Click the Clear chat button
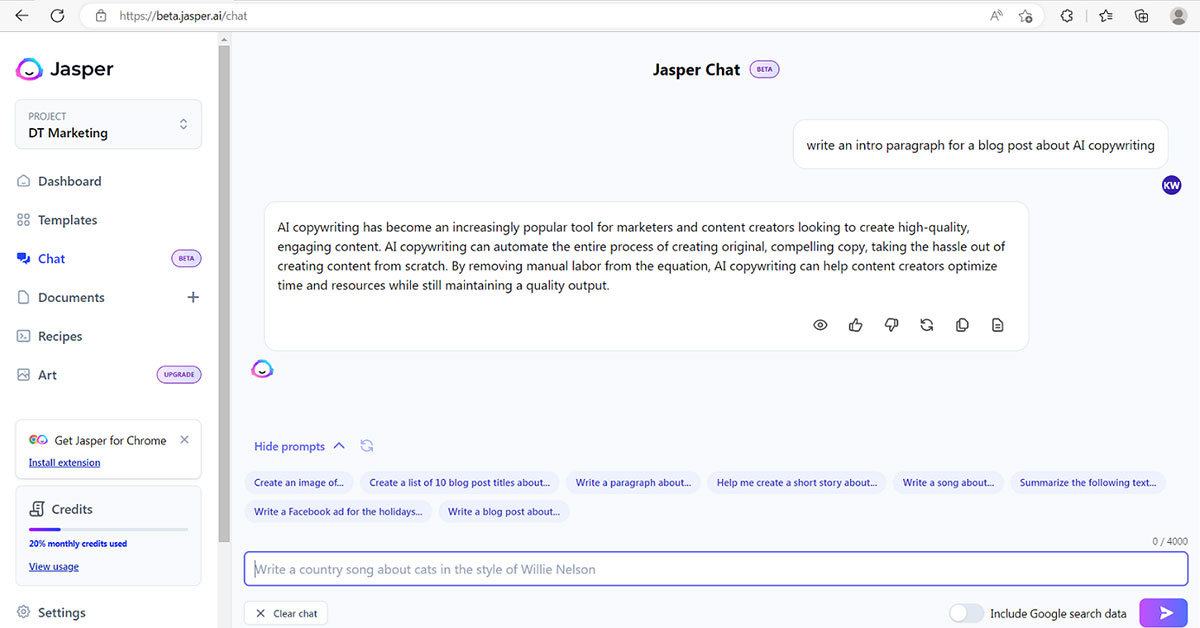The width and height of the screenshot is (1200, 628). click(286, 613)
